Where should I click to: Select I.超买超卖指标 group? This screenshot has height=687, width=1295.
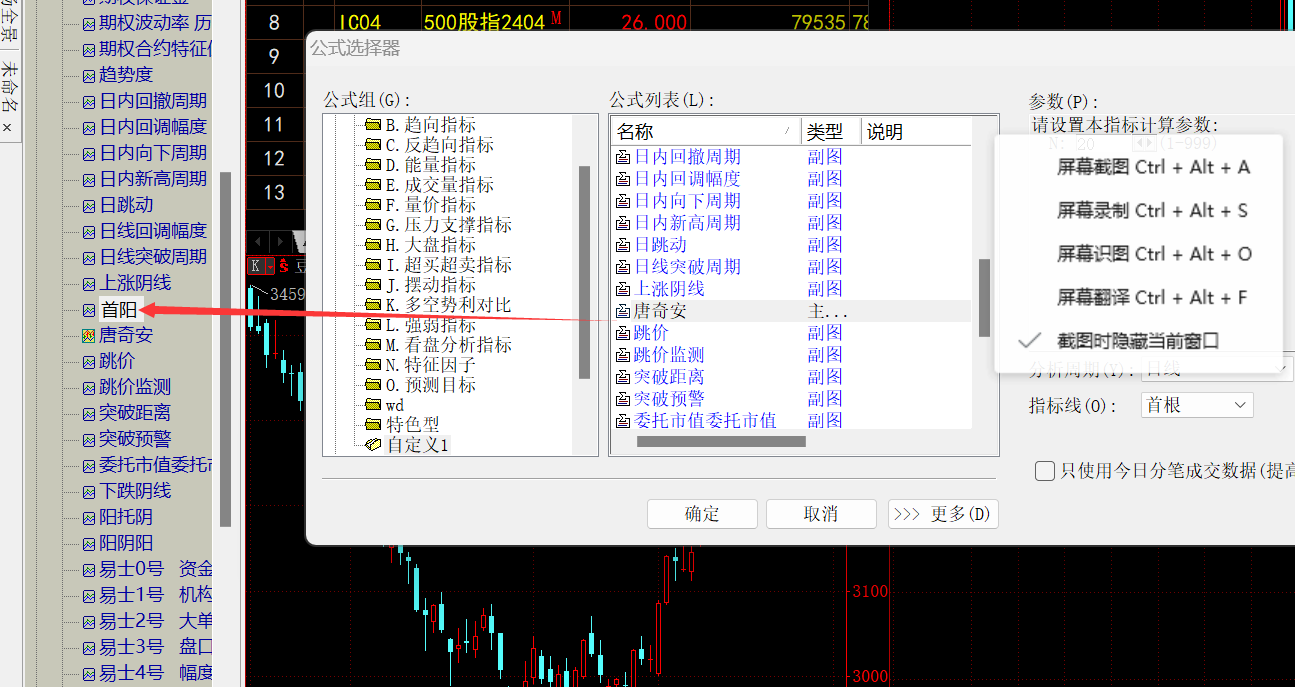pos(449,265)
